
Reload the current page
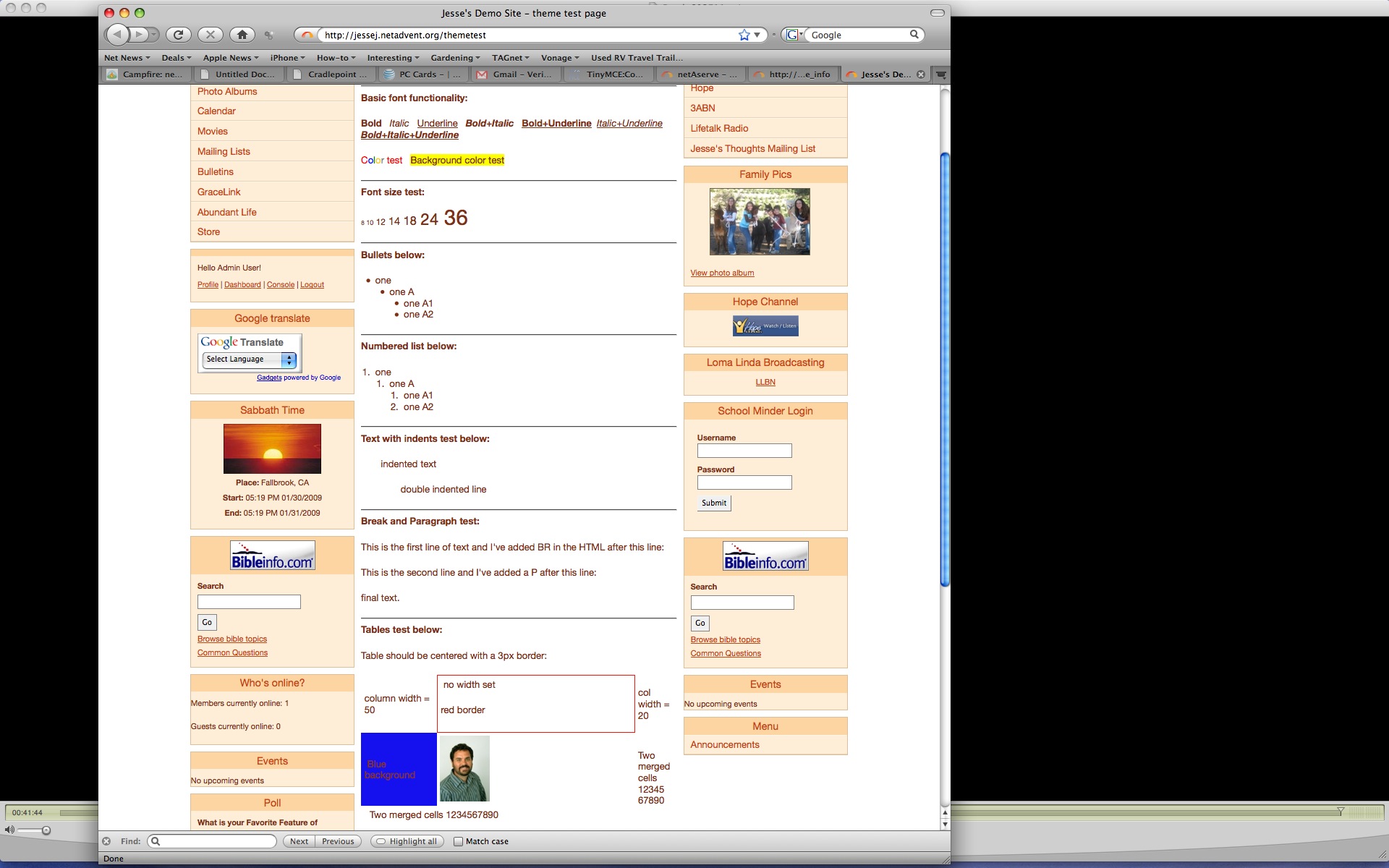178,34
